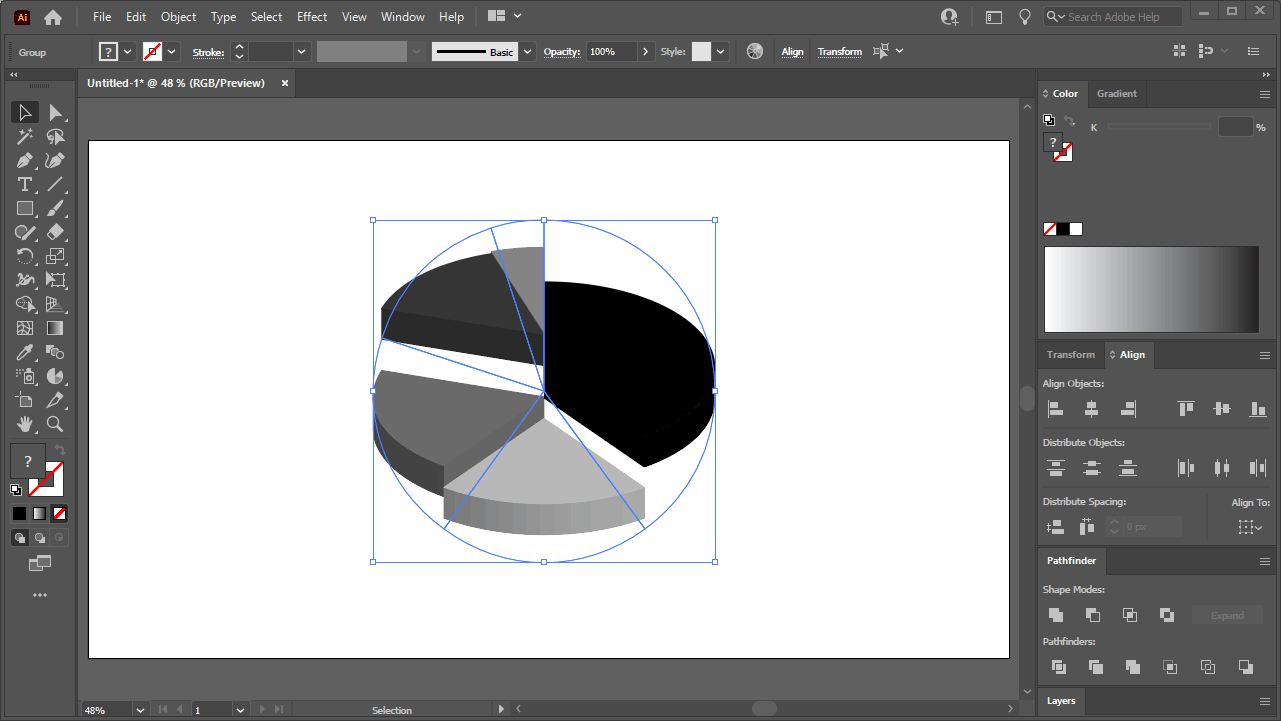Click the Transform link in the control bar
1281x721 pixels.
pos(839,51)
